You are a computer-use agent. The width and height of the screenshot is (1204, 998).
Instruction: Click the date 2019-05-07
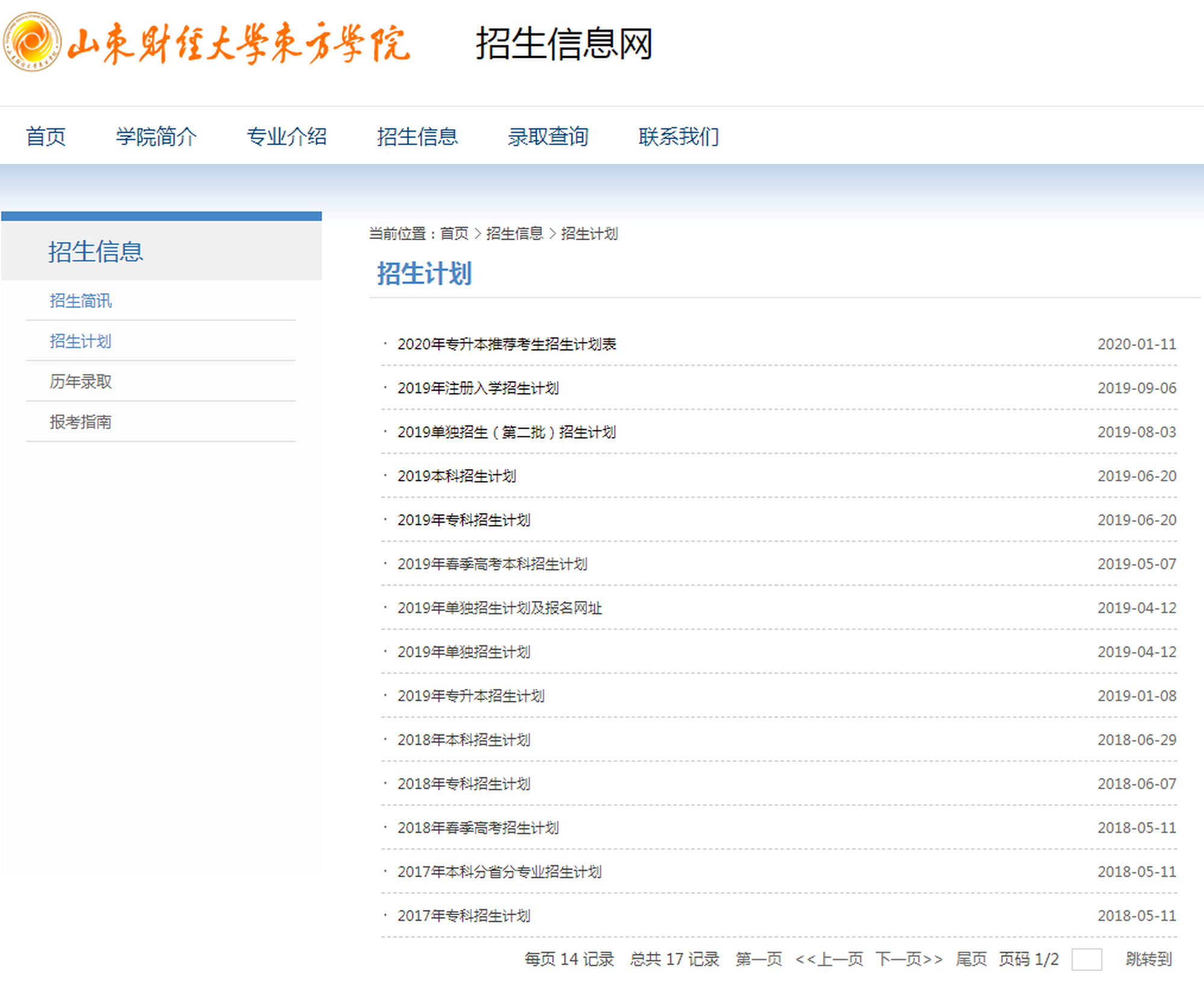coord(1137,564)
